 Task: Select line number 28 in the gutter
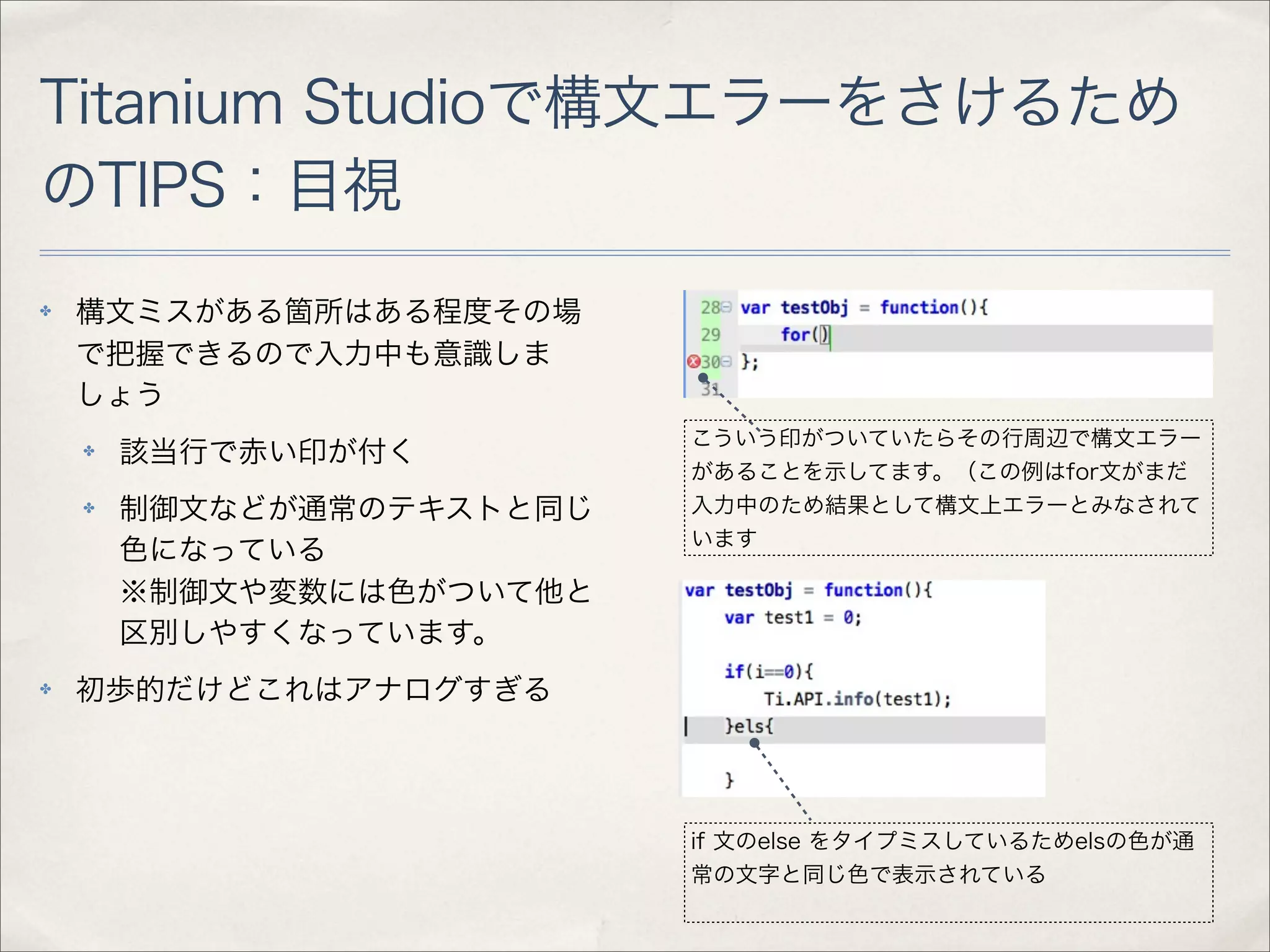click(x=711, y=307)
